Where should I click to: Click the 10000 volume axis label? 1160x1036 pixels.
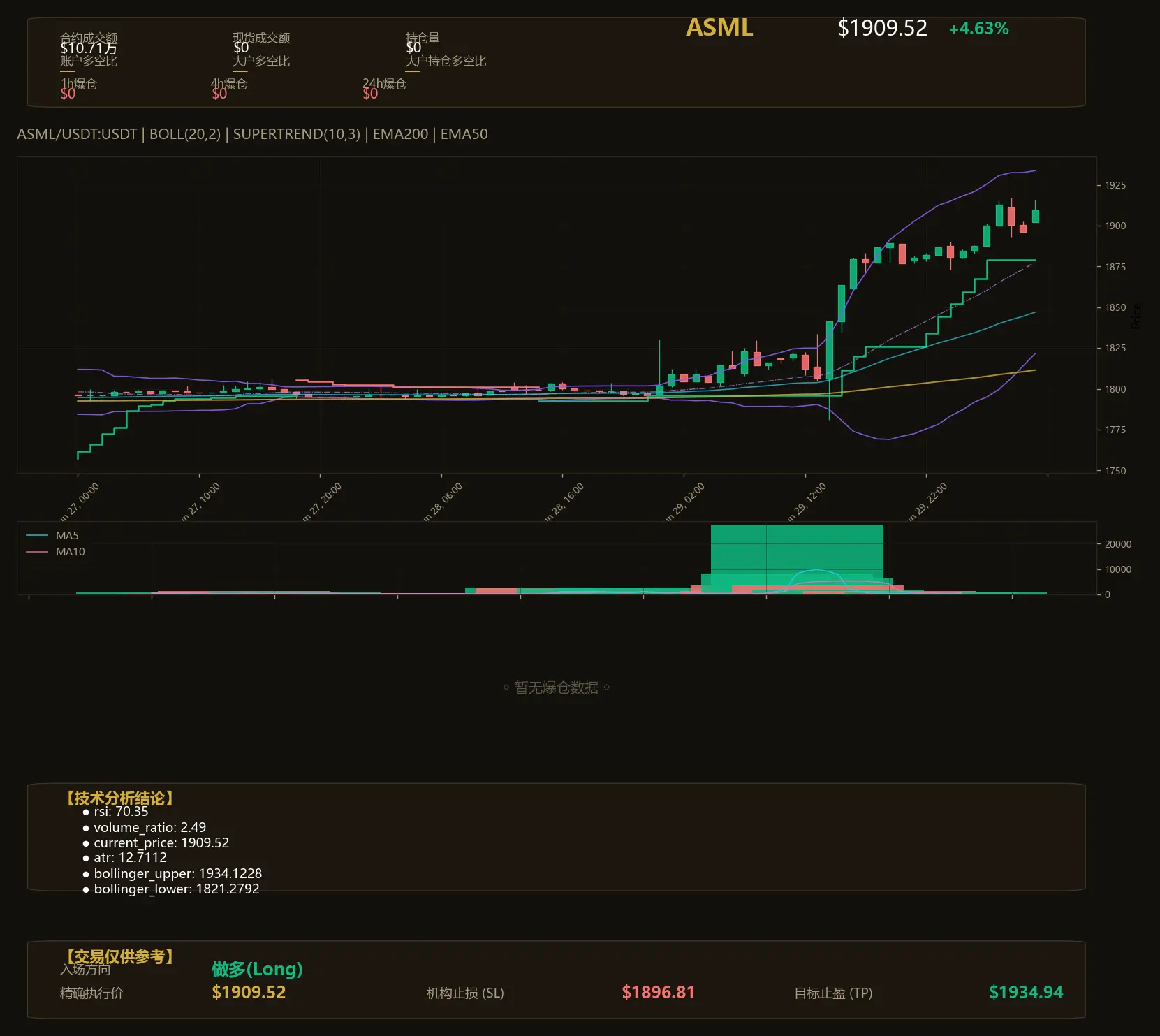tap(1118, 569)
